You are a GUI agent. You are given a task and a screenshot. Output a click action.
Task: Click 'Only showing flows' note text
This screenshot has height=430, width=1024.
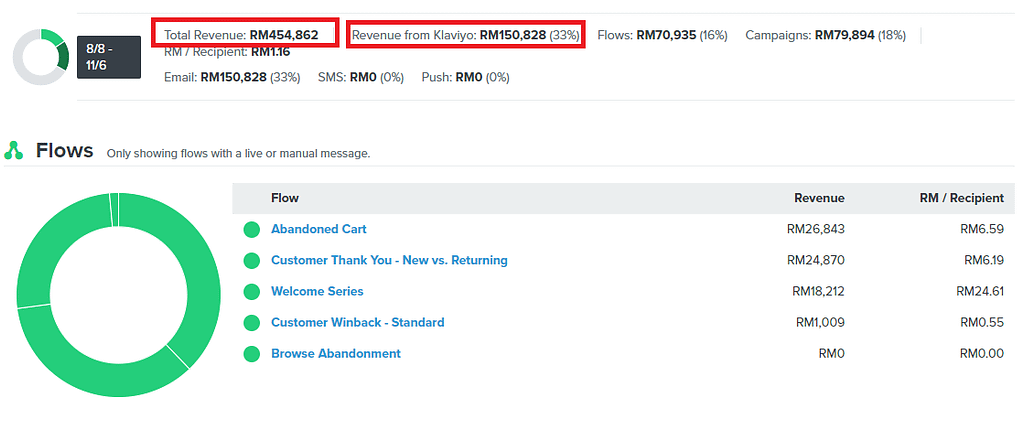pos(238,154)
